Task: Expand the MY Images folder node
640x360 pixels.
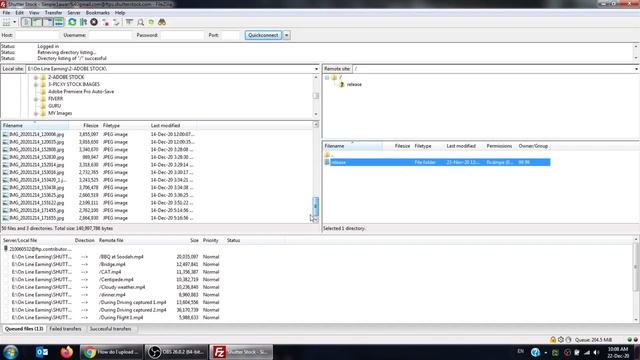Action: (x=36, y=113)
